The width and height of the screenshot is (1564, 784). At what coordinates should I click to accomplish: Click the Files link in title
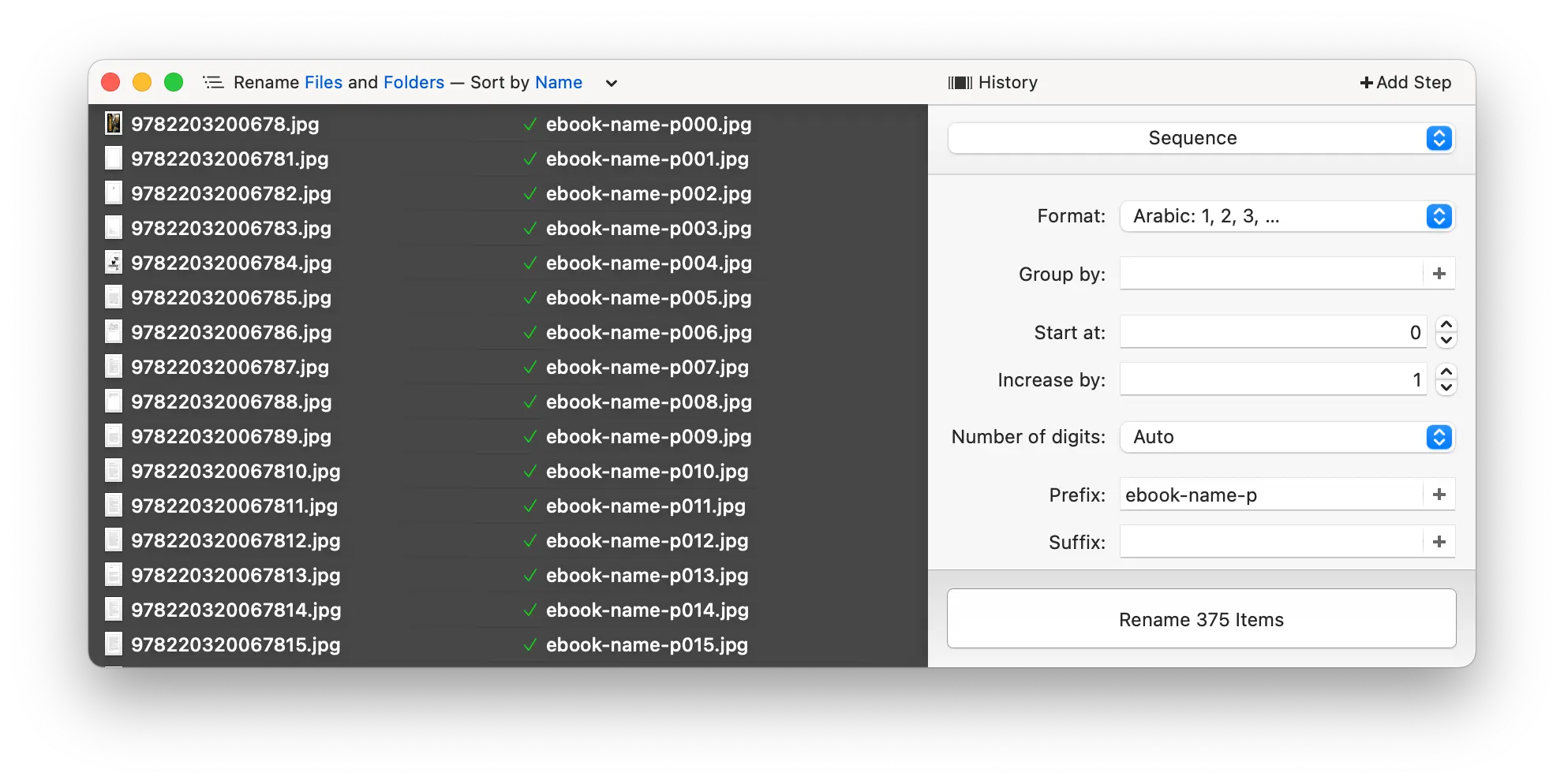(324, 83)
